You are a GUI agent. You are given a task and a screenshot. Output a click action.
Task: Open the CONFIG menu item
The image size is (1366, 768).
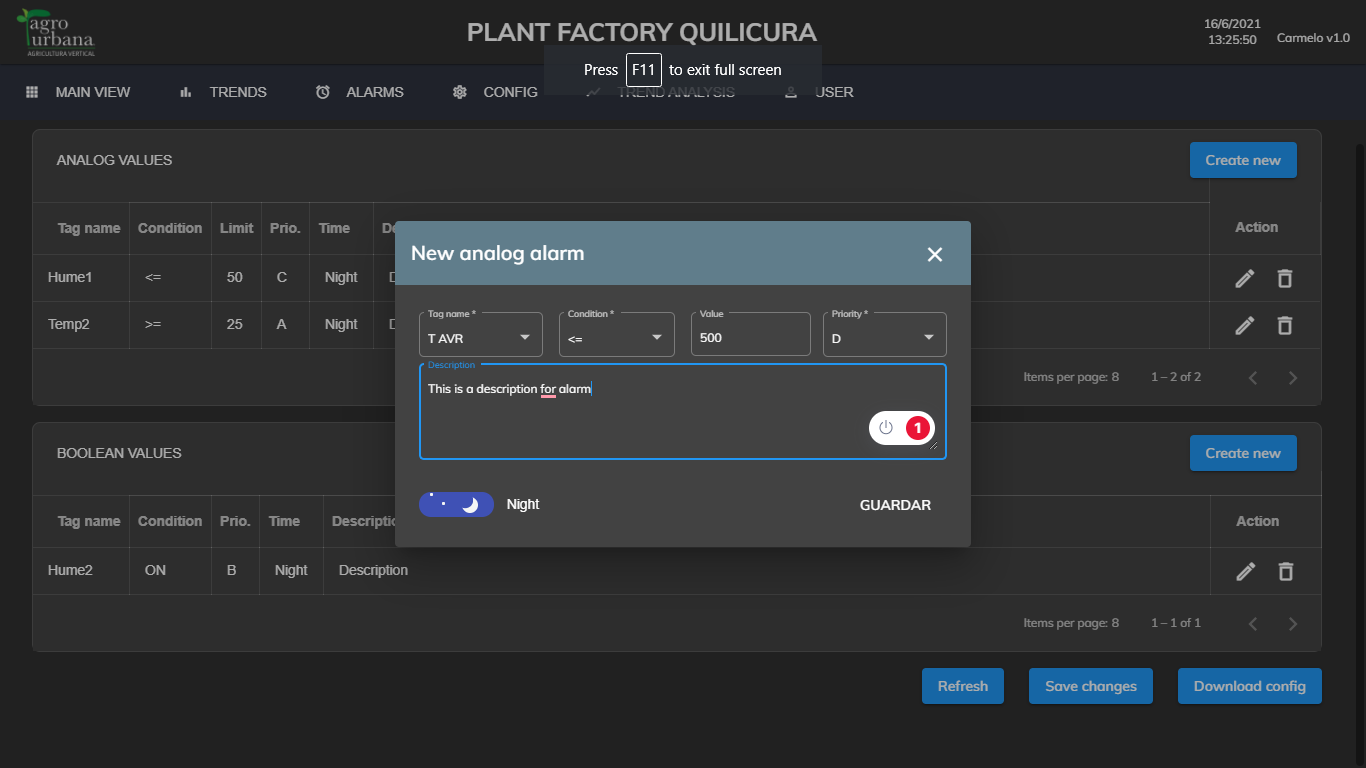click(510, 92)
